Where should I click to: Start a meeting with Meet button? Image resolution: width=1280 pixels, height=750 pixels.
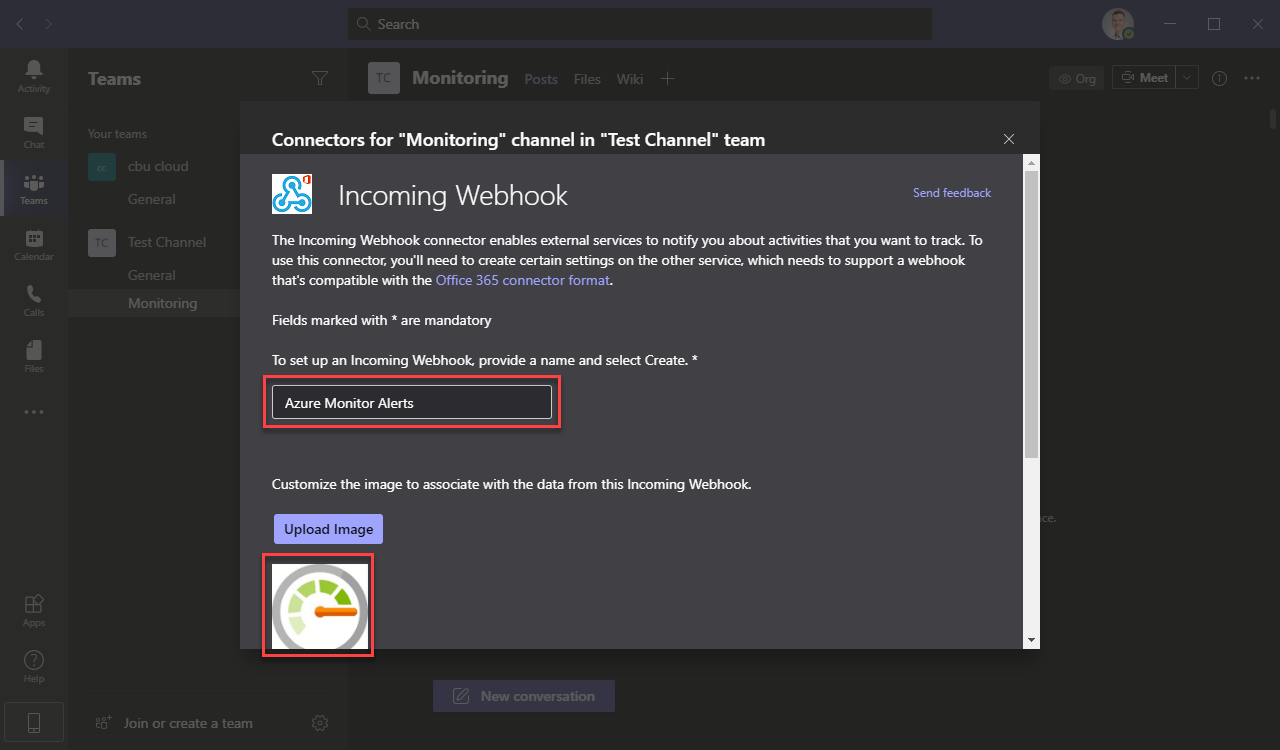coord(1144,78)
